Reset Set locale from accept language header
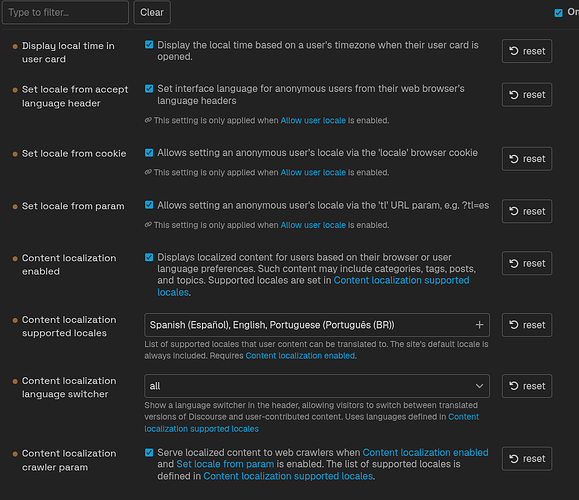The height and width of the screenshot is (500, 579). click(527, 95)
